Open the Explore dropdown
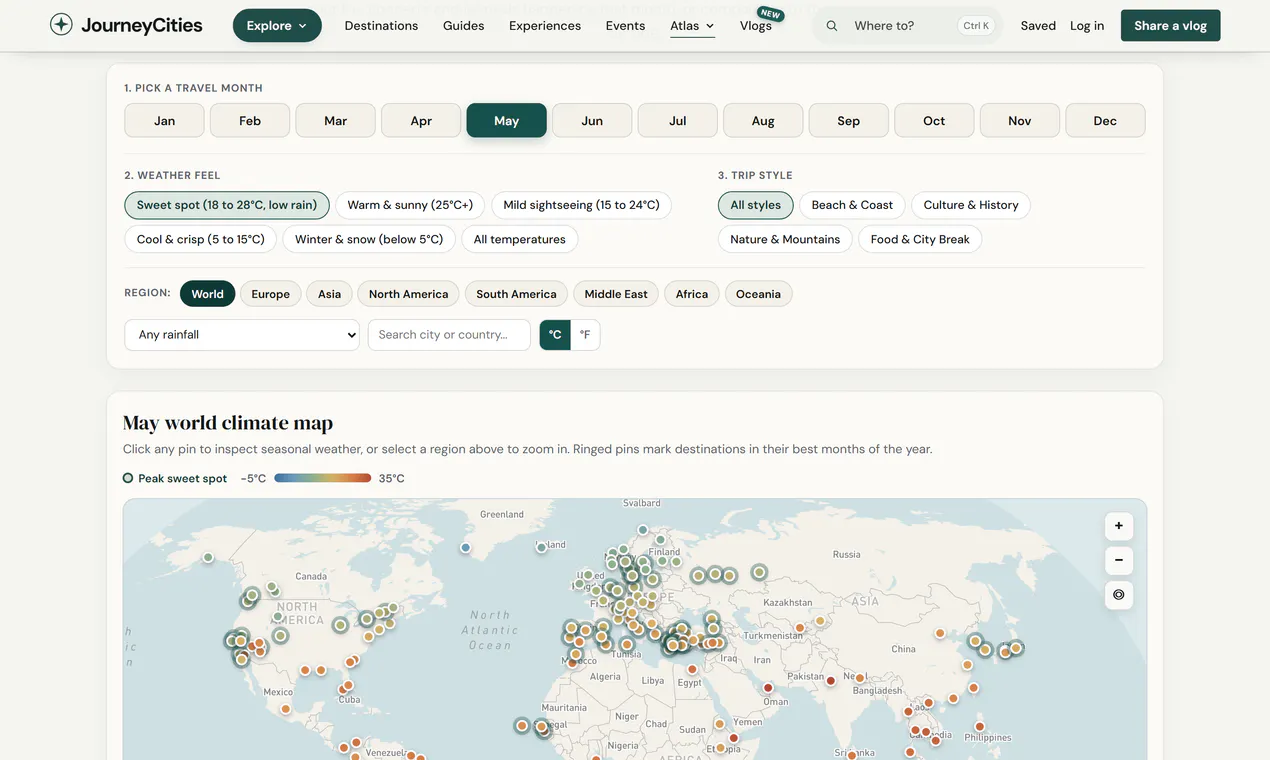The height and width of the screenshot is (760, 1270). 277,26
